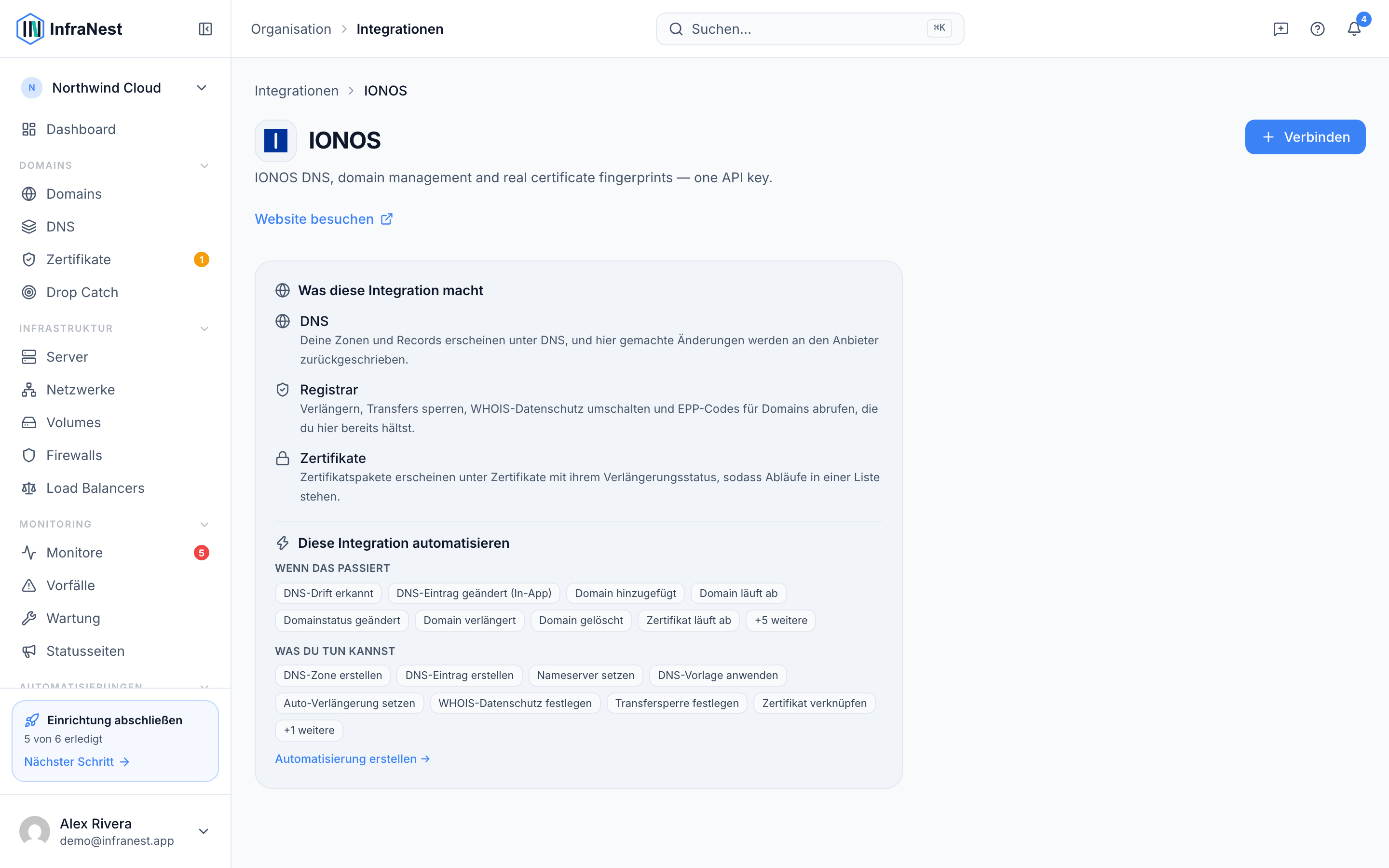Screen dimensions: 1389x868
Task: Click the Server rack icon
Action: 29,357
